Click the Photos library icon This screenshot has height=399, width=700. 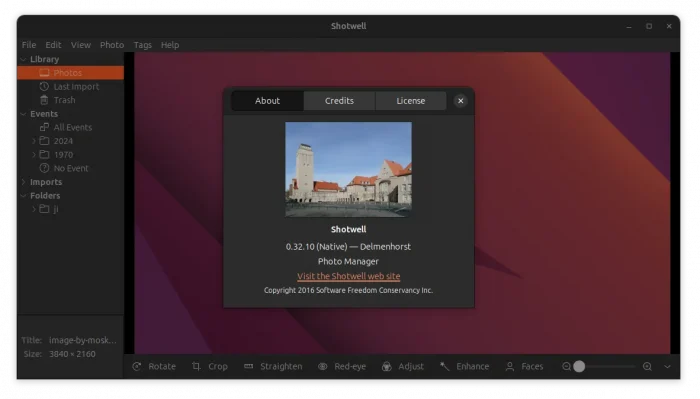(44, 73)
